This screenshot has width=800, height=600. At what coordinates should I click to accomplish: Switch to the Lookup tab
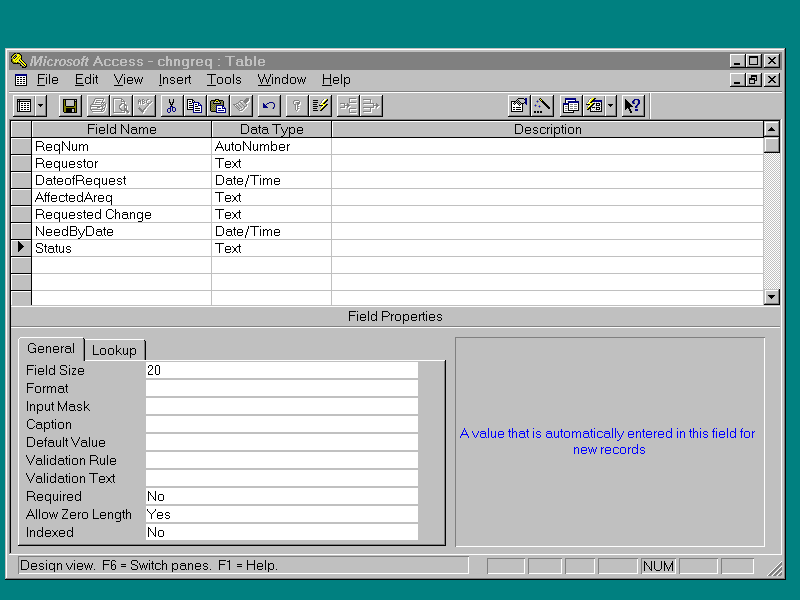114,350
